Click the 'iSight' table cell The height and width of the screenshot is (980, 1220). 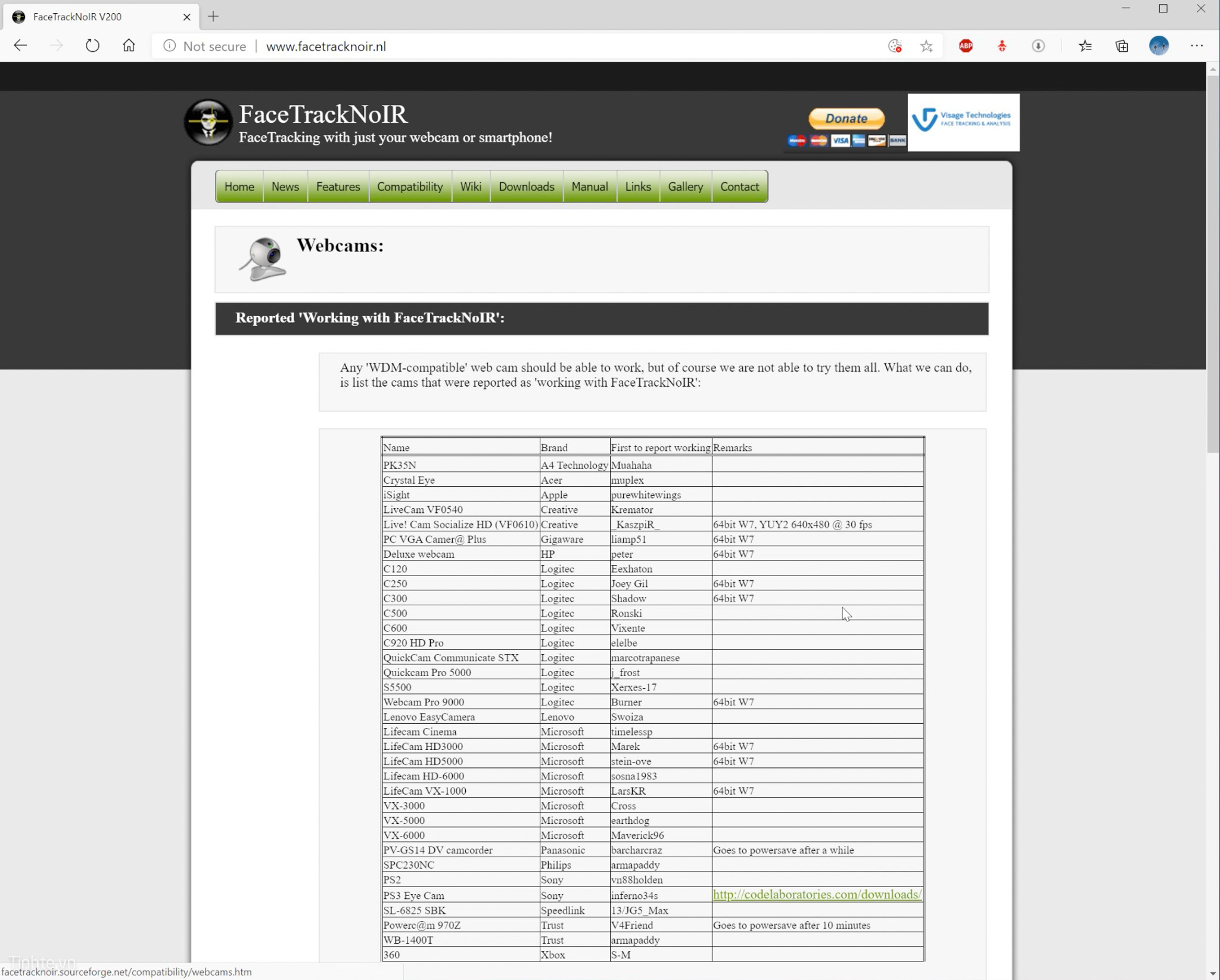(460, 494)
